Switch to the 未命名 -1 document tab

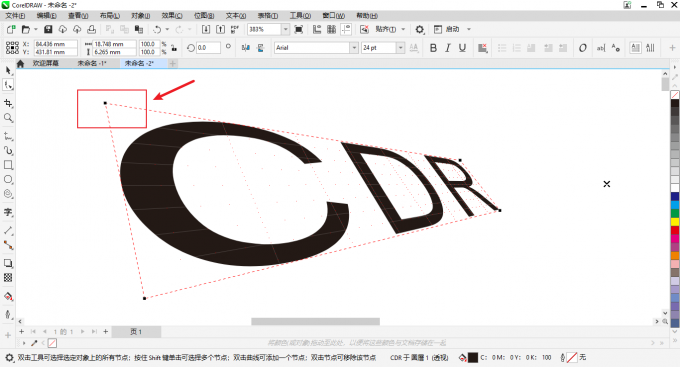[x=92, y=63]
